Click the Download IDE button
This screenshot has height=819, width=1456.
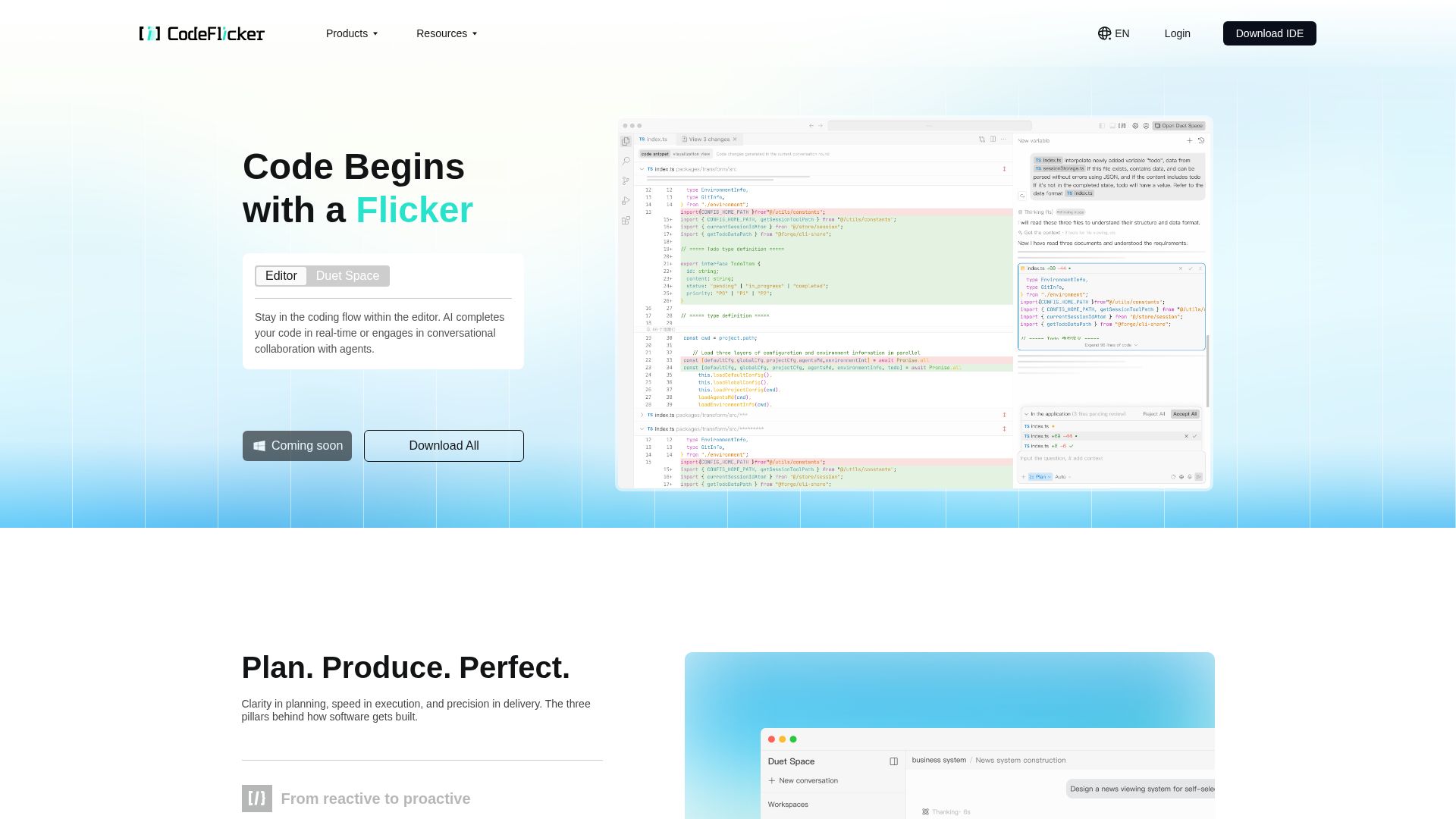[1269, 33]
